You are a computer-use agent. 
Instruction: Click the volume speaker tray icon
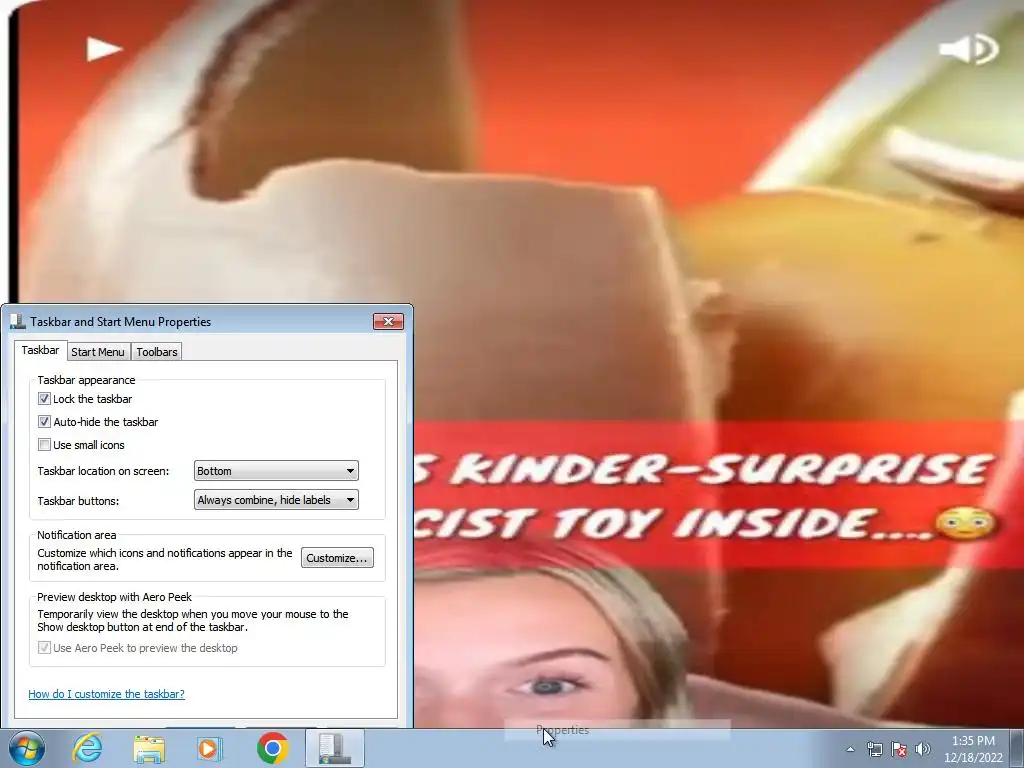pyautogui.click(x=923, y=749)
